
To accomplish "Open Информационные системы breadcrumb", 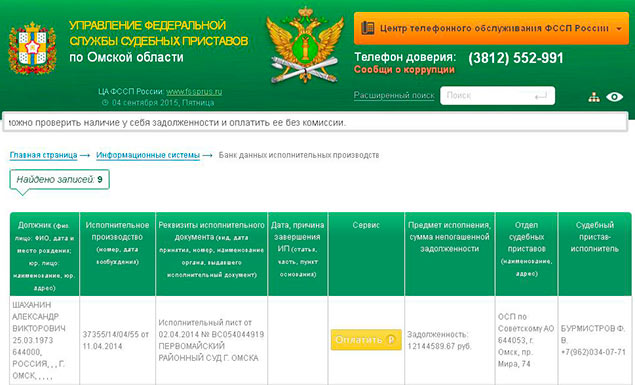I will (148, 155).
